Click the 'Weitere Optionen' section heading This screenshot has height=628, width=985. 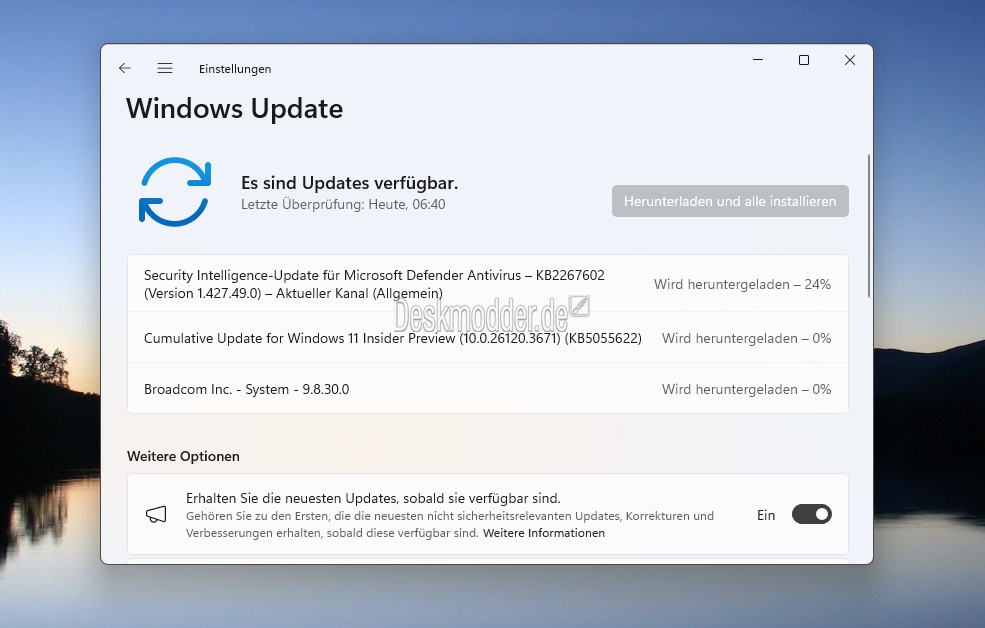(x=183, y=457)
